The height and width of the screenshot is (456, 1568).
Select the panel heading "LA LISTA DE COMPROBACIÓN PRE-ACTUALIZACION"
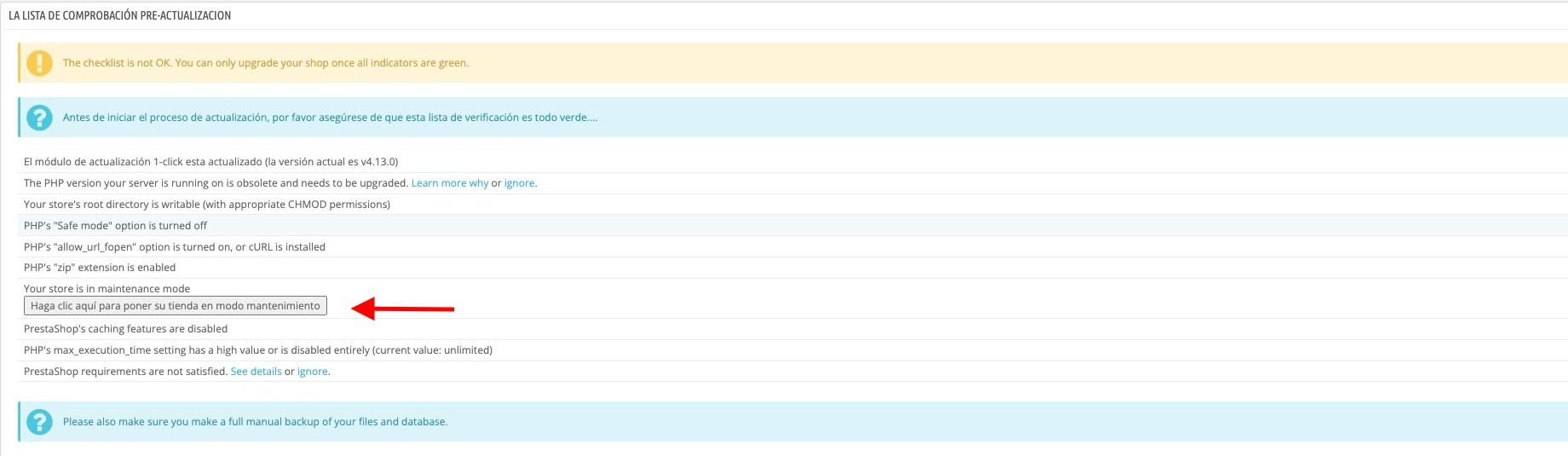click(119, 15)
